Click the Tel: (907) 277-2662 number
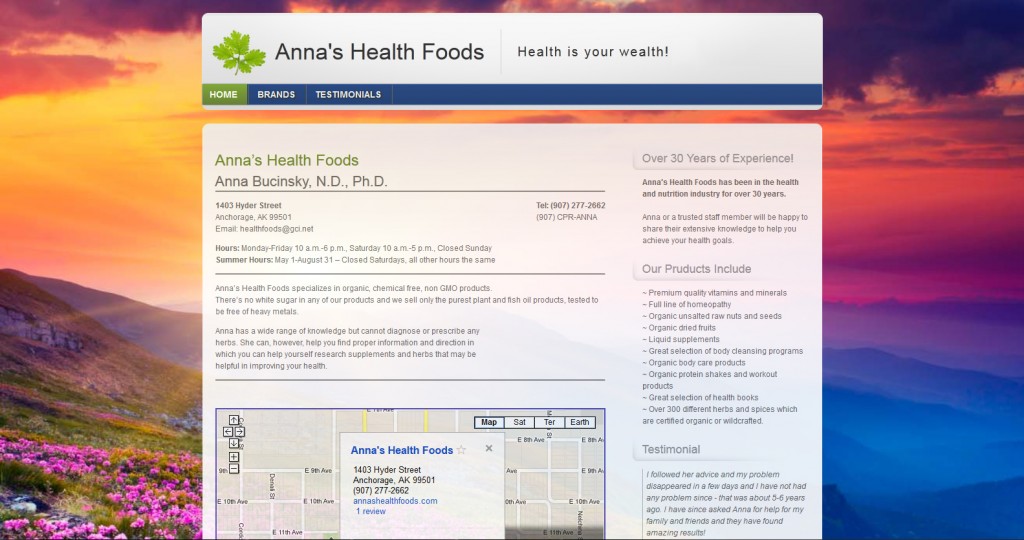This screenshot has height=540, width=1024. click(x=571, y=206)
